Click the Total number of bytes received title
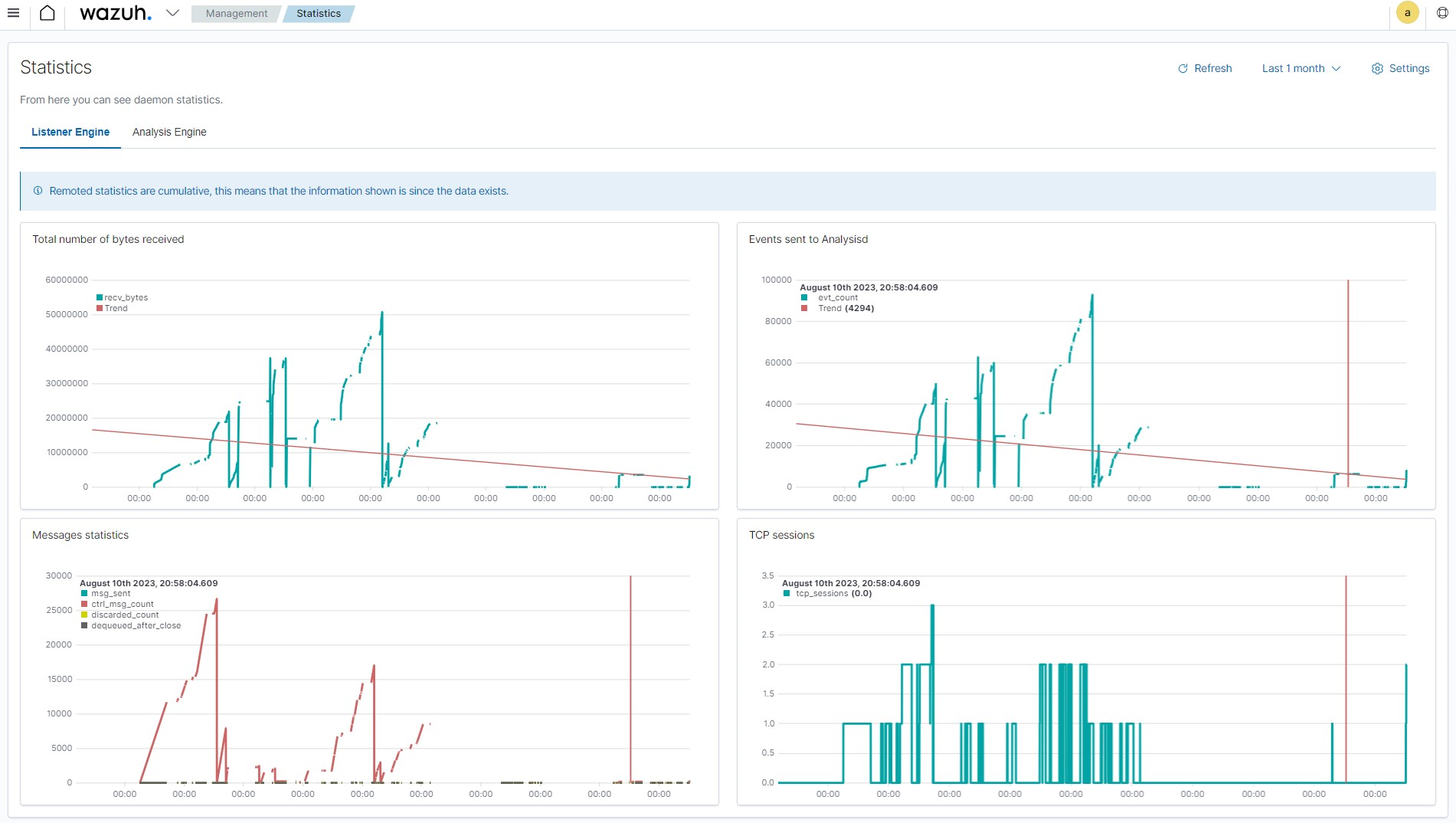The height and width of the screenshot is (823, 1456). (108, 239)
